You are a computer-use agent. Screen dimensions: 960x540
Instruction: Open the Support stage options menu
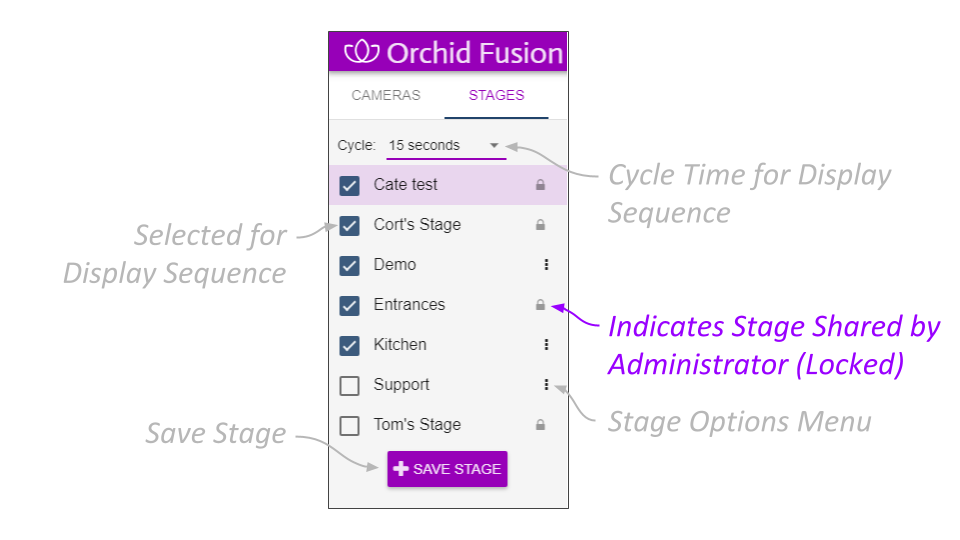pyautogui.click(x=546, y=385)
